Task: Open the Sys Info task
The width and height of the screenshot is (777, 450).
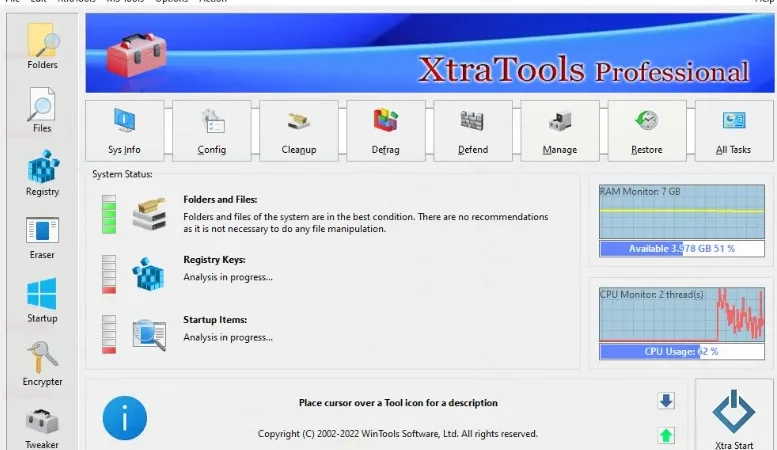Action: coord(124,131)
